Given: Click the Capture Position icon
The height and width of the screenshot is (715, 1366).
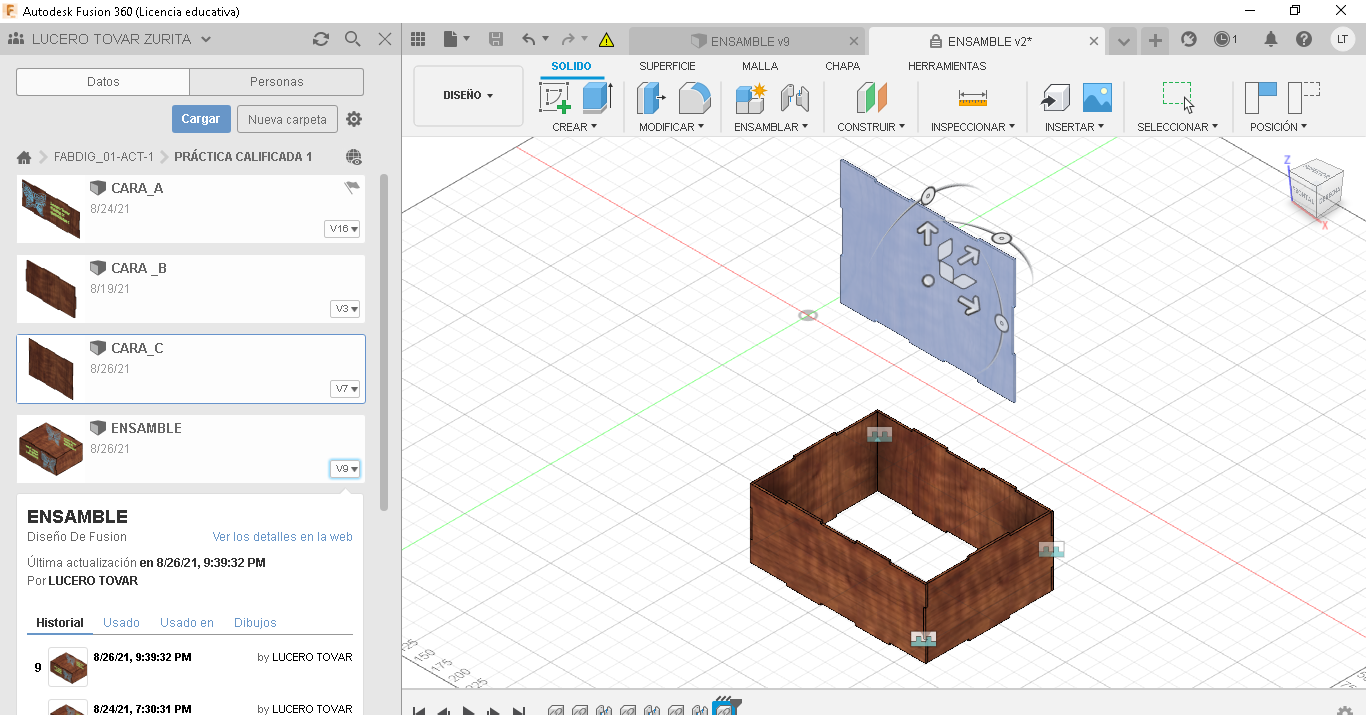Looking at the screenshot, I should point(1261,98).
